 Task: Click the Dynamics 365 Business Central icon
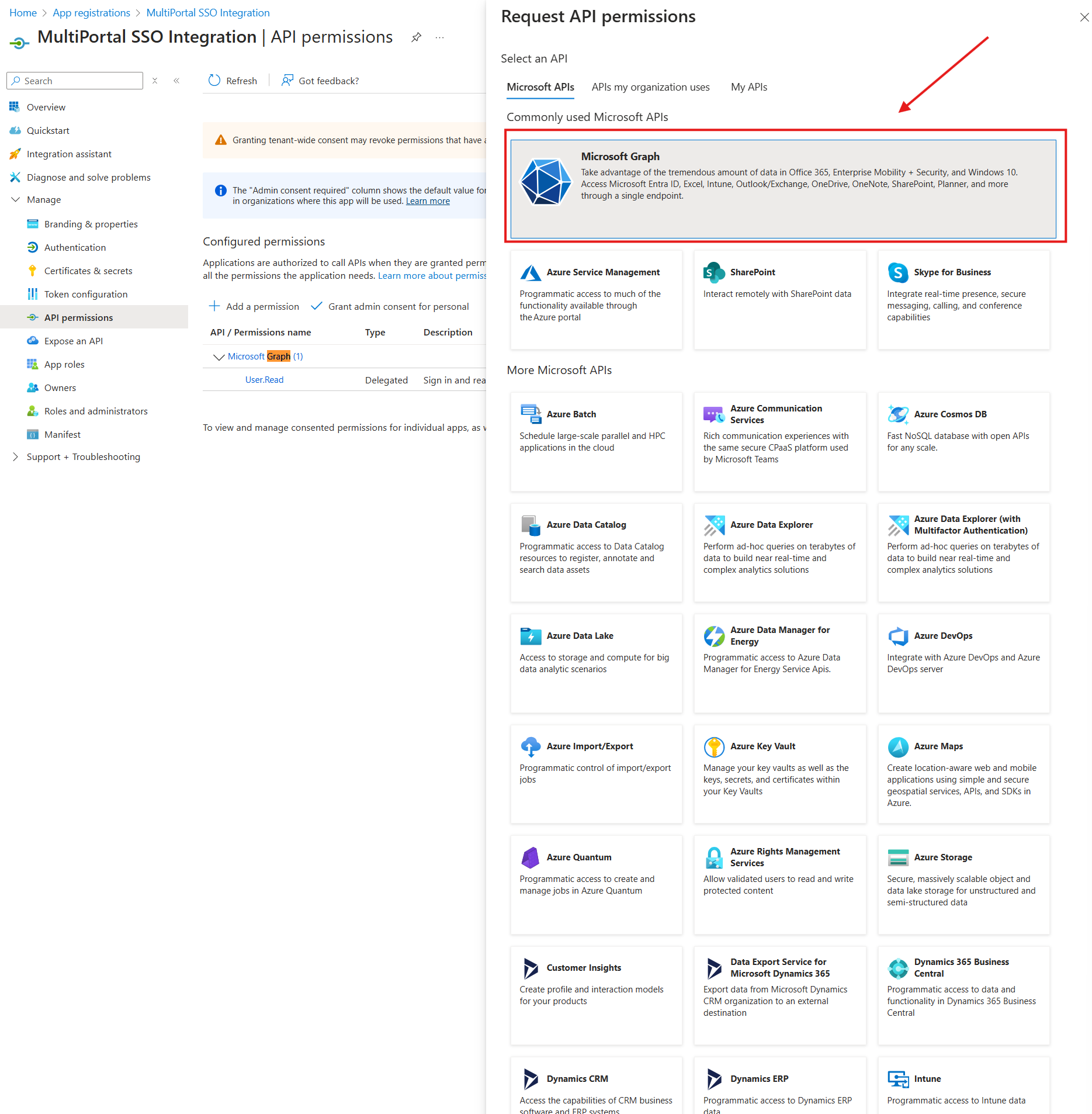[898, 968]
